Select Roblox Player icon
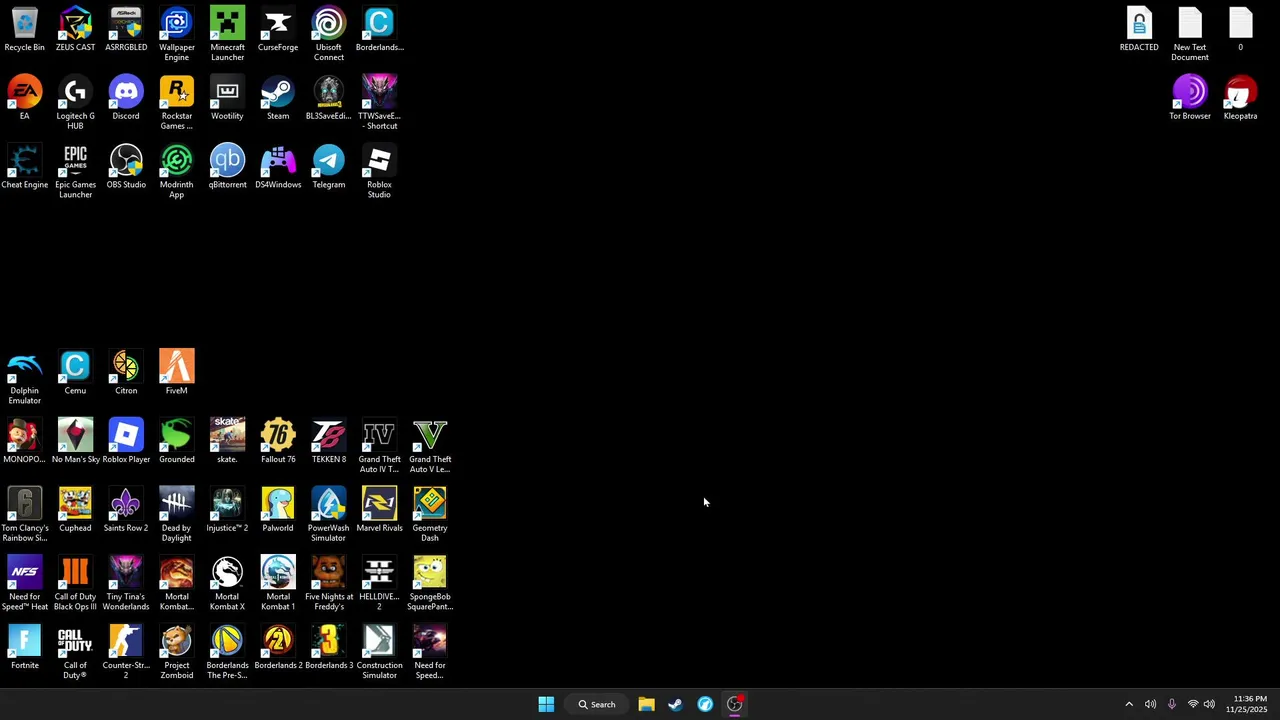The image size is (1280, 720). (126, 442)
